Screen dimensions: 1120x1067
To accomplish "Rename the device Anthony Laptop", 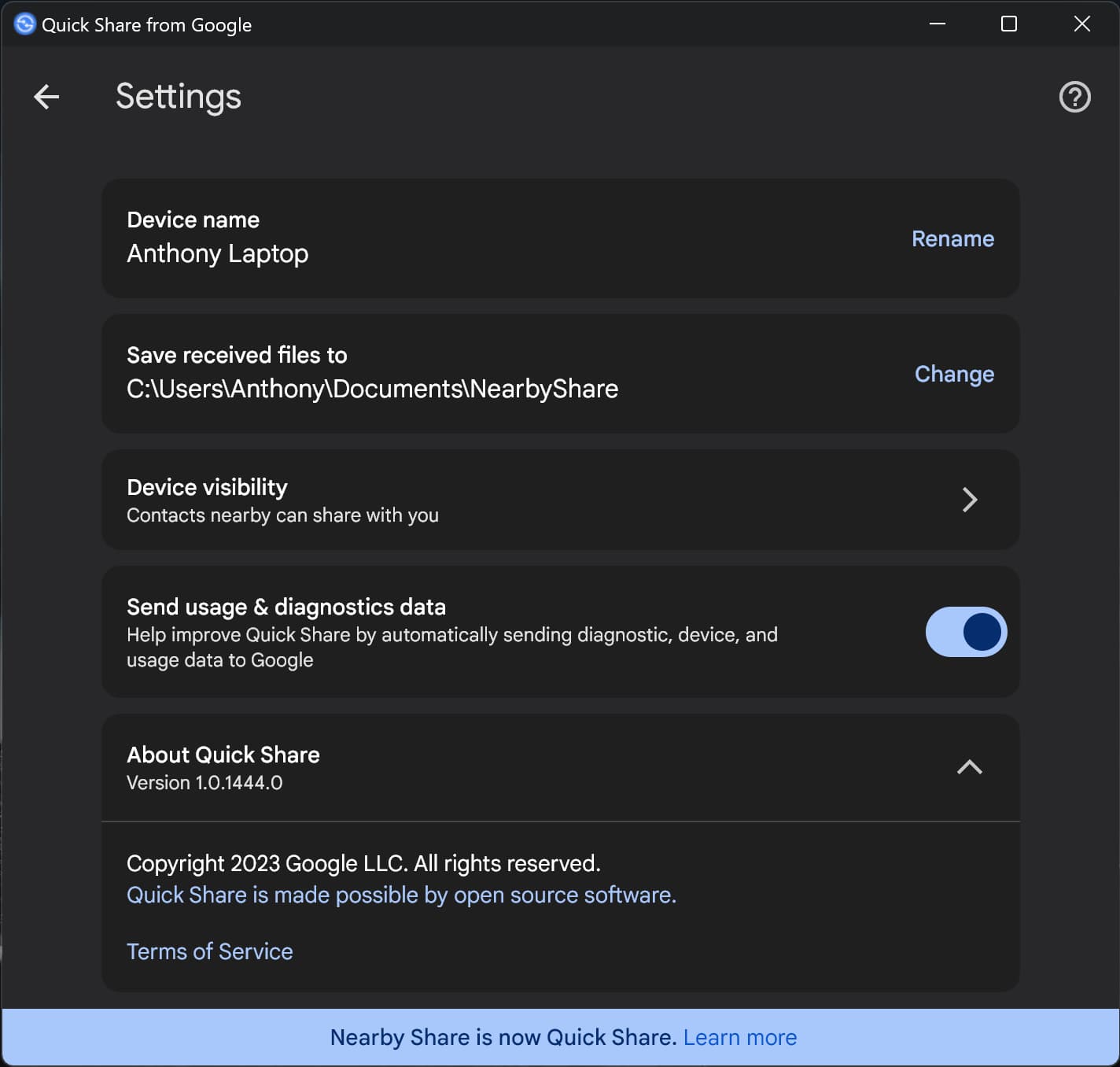I will click(952, 238).
